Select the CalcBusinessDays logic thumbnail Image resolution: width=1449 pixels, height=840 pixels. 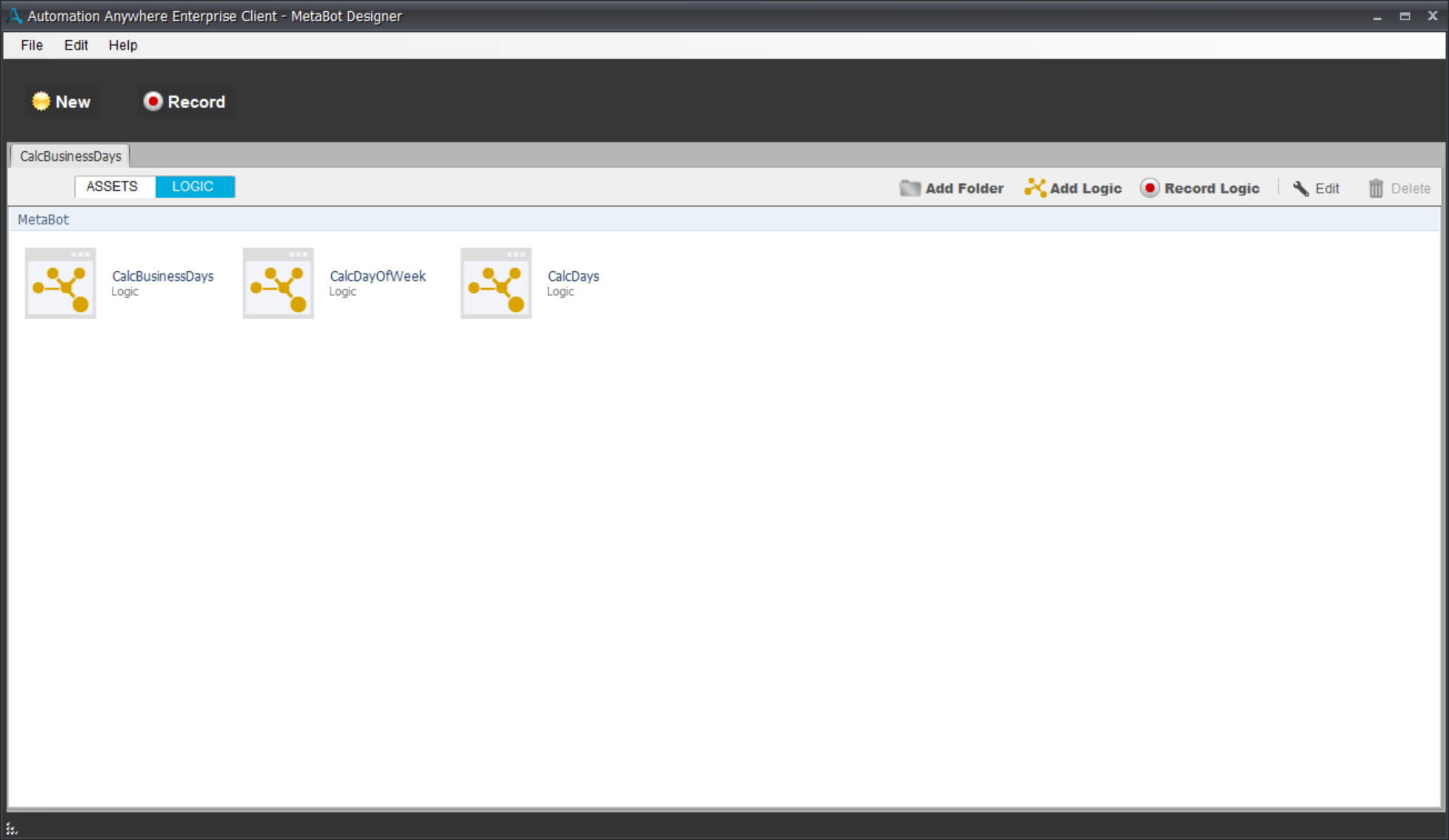(61, 284)
